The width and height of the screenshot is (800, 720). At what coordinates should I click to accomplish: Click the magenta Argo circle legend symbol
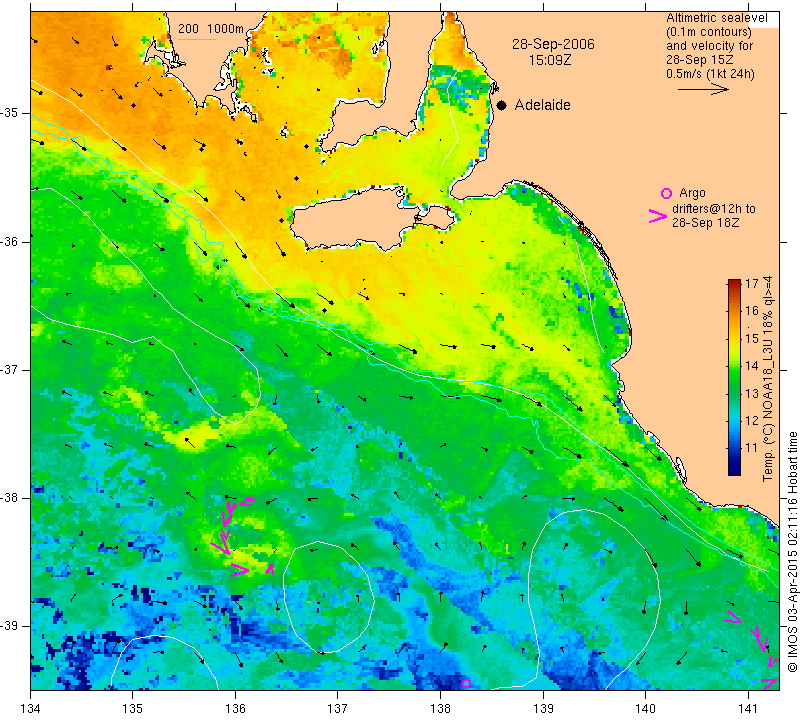tap(666, 193)
